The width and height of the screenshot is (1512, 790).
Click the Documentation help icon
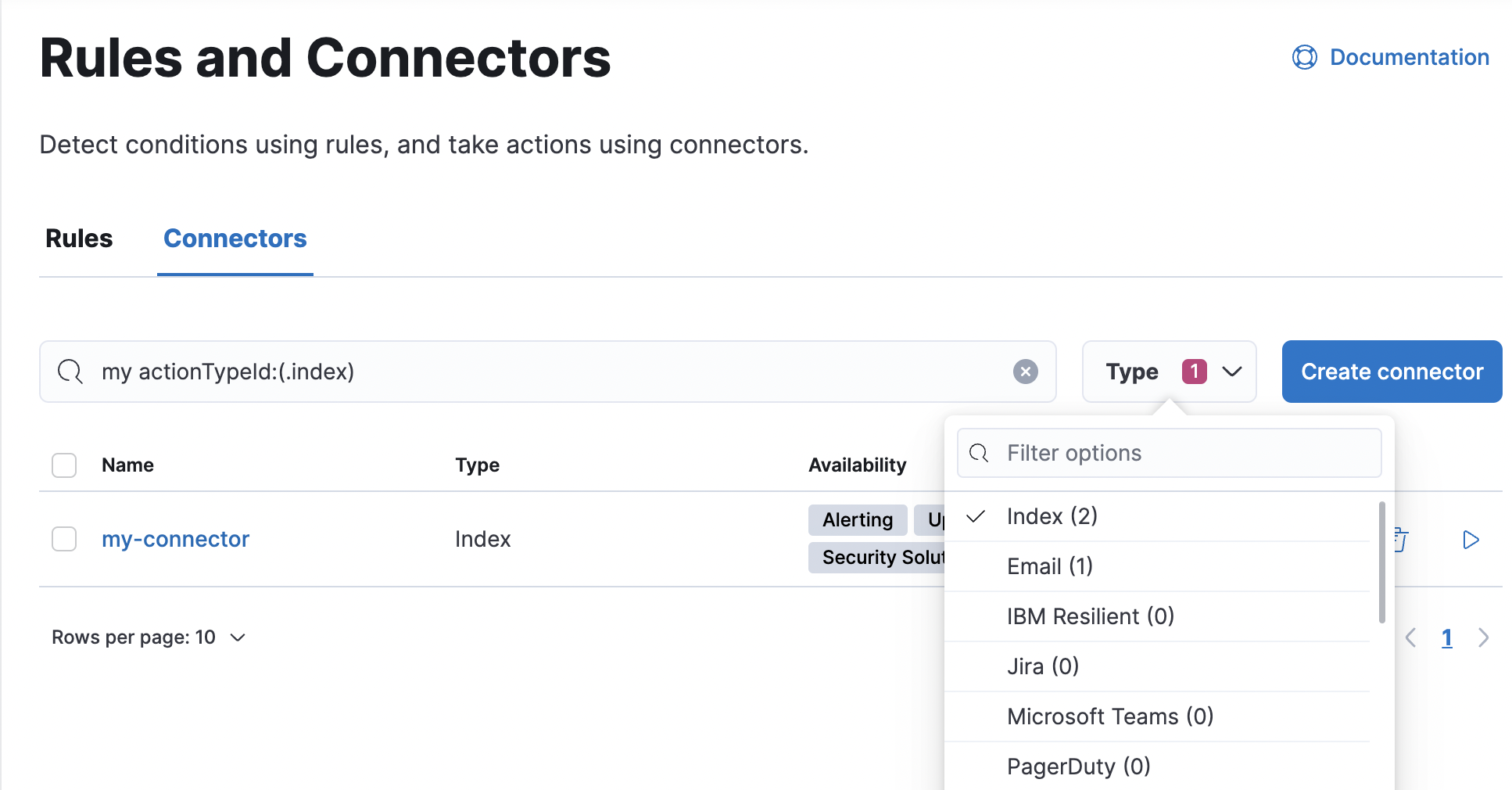(x=1304, y=57)
